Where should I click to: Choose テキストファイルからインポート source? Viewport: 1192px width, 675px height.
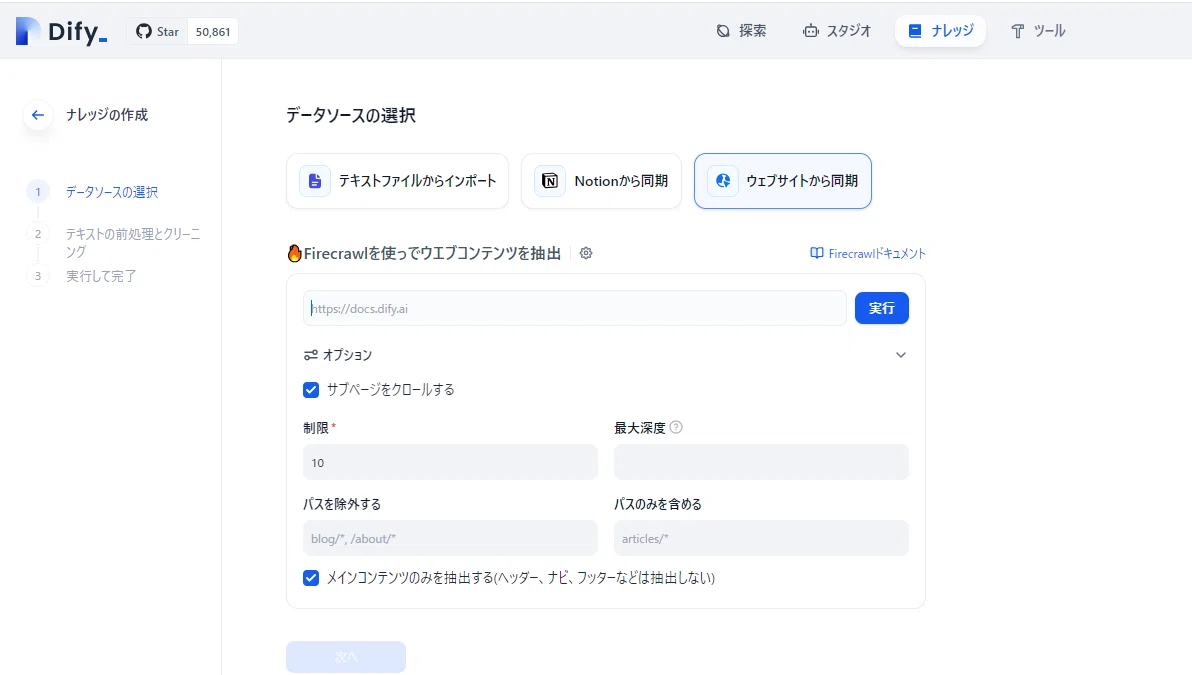click(398, 181)
